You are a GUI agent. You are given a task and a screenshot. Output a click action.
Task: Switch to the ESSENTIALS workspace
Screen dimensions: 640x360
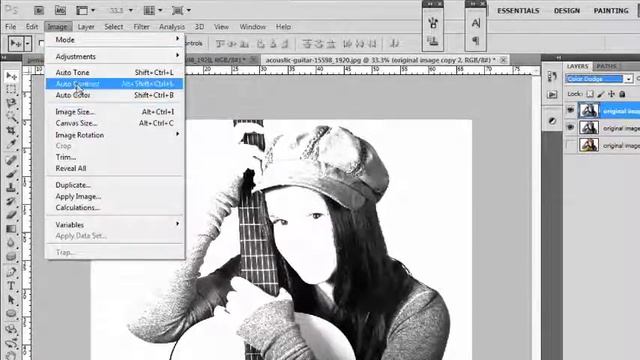(x=518, y=11)
